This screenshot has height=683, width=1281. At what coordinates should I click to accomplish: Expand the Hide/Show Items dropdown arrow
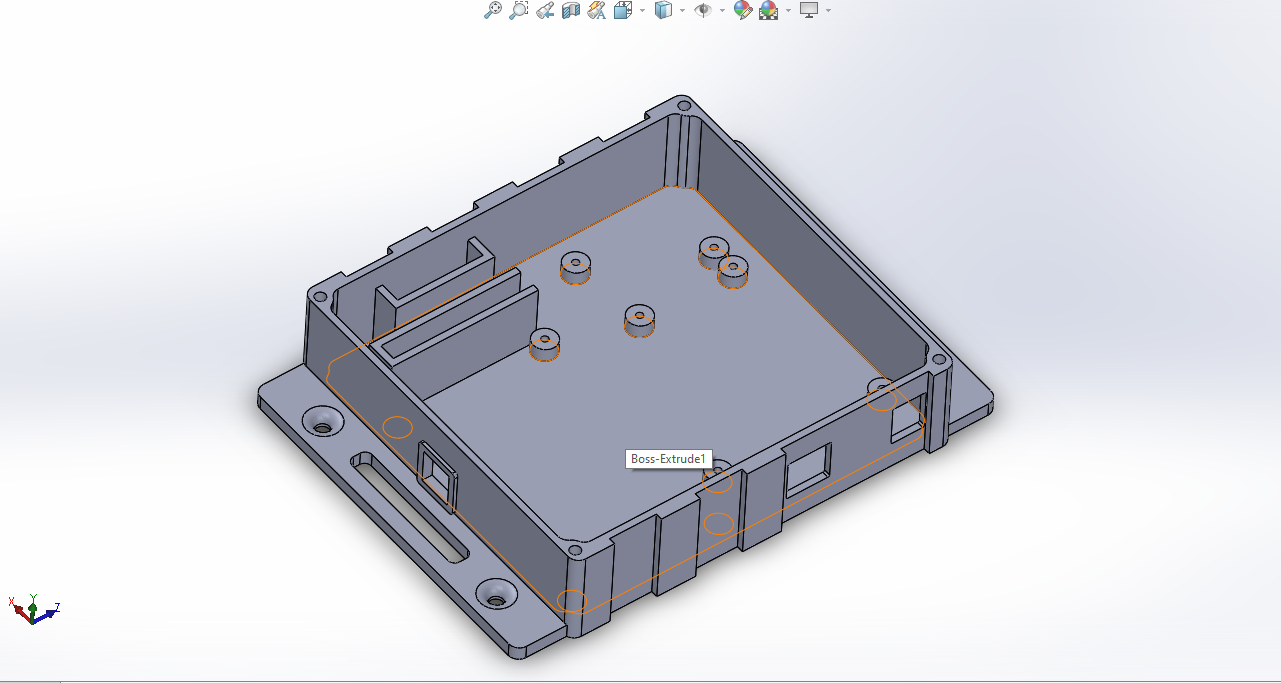(x=722, y=10)
